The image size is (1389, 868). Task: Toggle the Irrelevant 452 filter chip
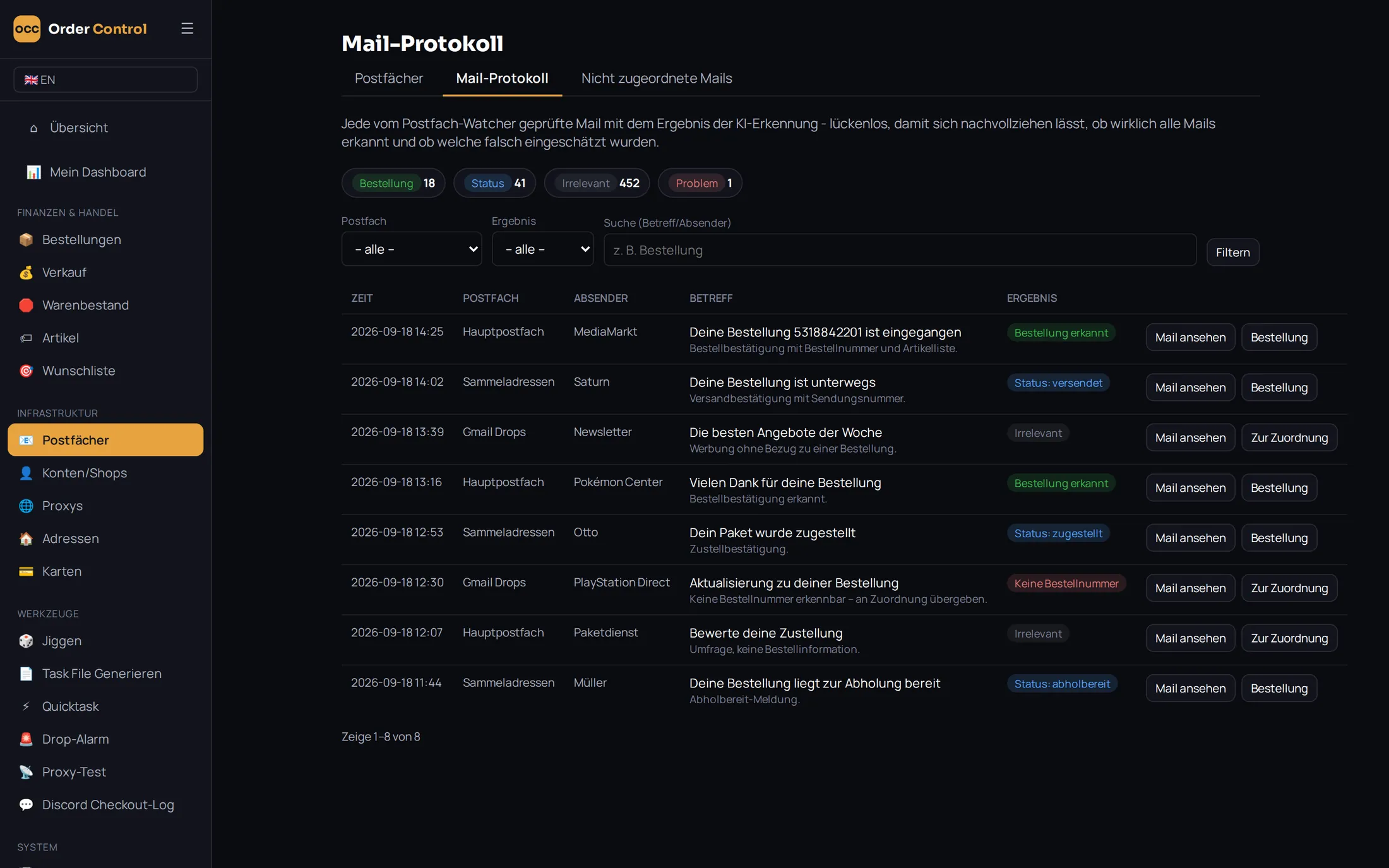pyautogui.click(x=597, y=183)
